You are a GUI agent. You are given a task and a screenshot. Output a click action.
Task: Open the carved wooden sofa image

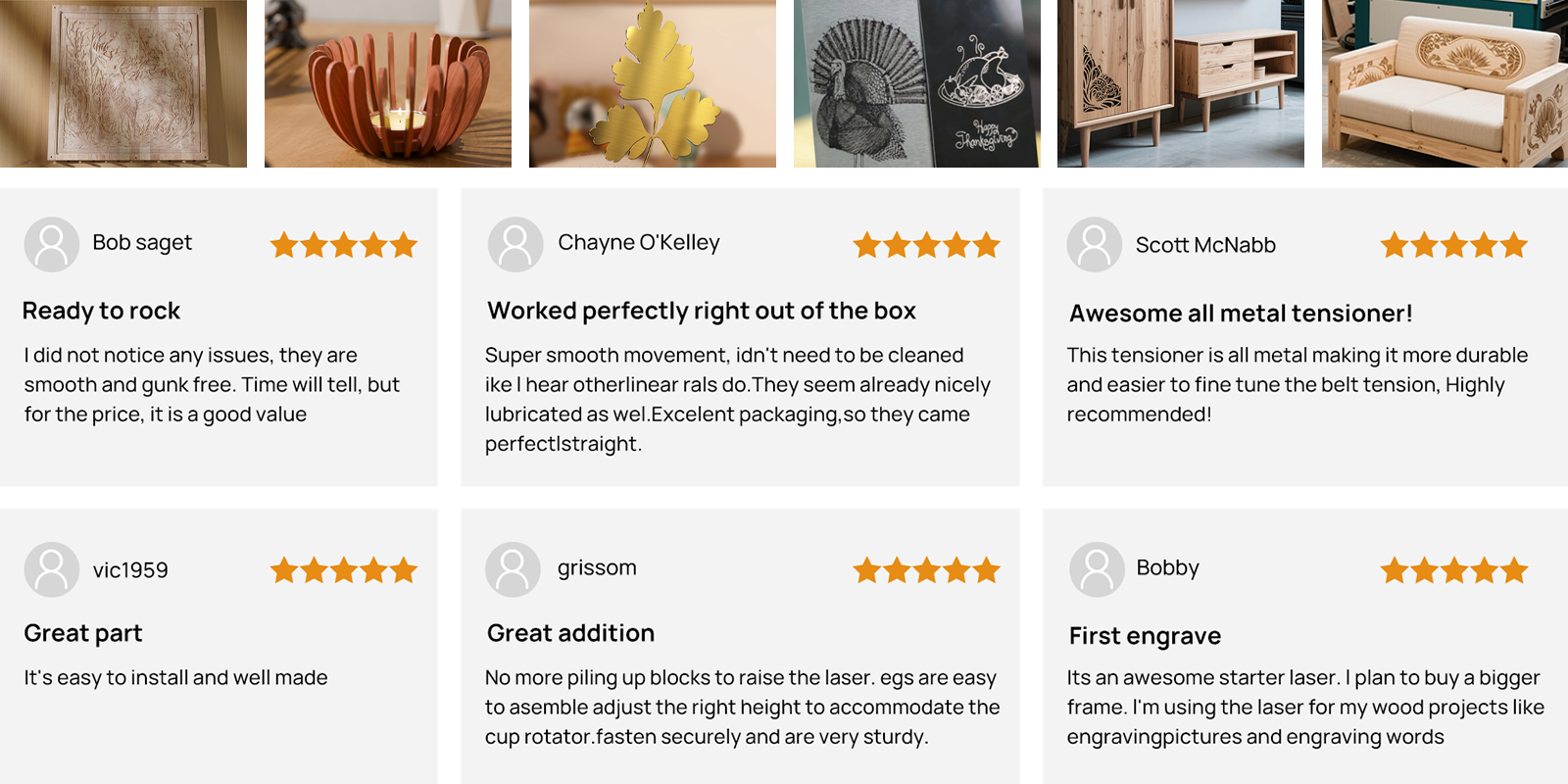[x=1445, y=83]
